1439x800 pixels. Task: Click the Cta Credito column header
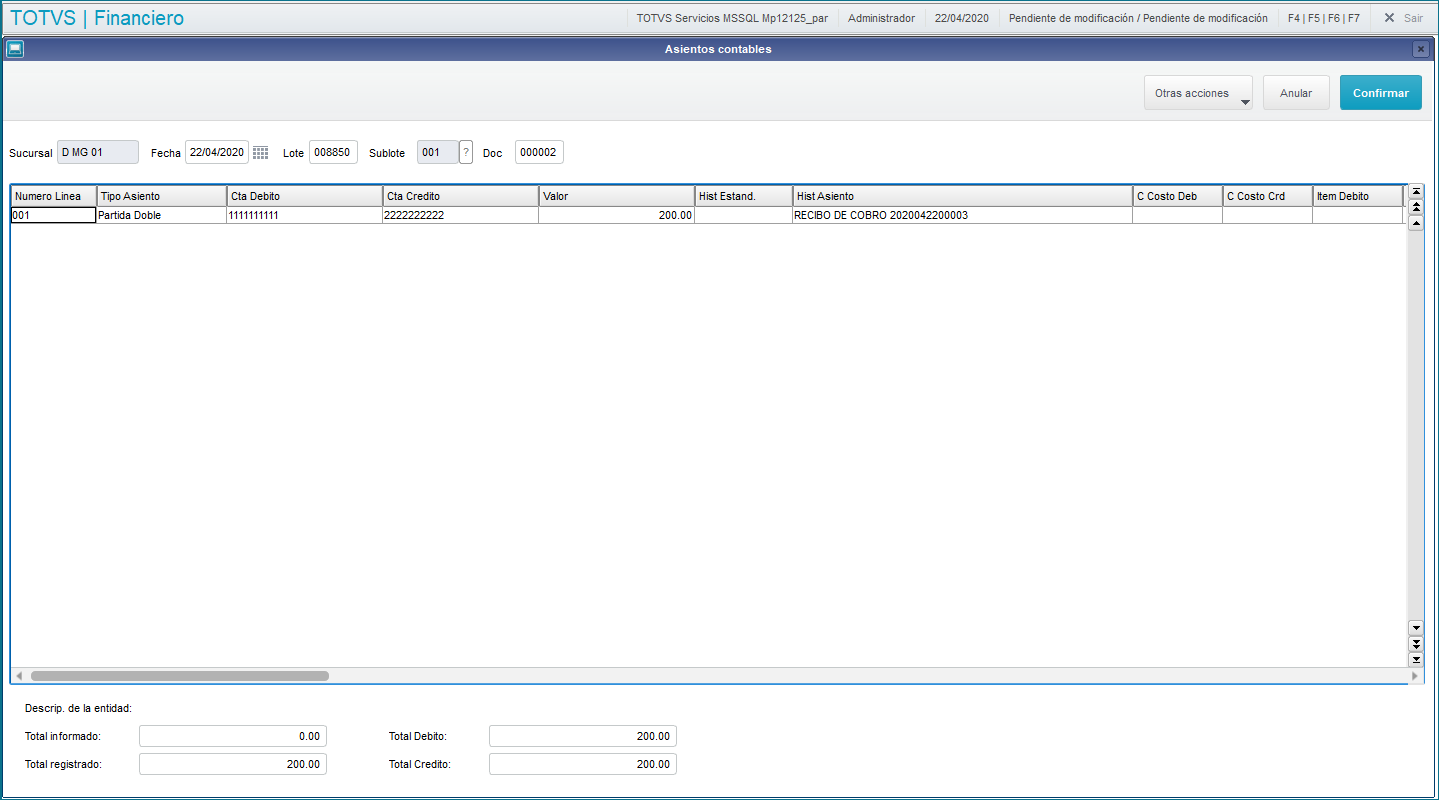[461, 196]
